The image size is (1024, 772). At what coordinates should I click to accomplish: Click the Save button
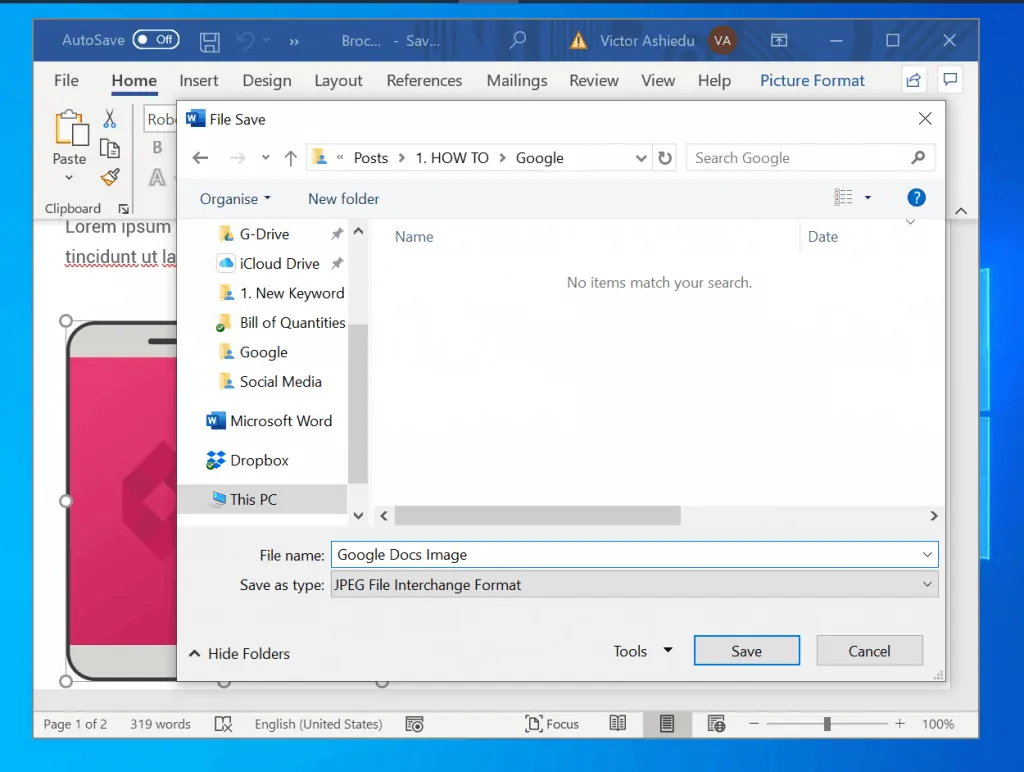click(746, 650)
